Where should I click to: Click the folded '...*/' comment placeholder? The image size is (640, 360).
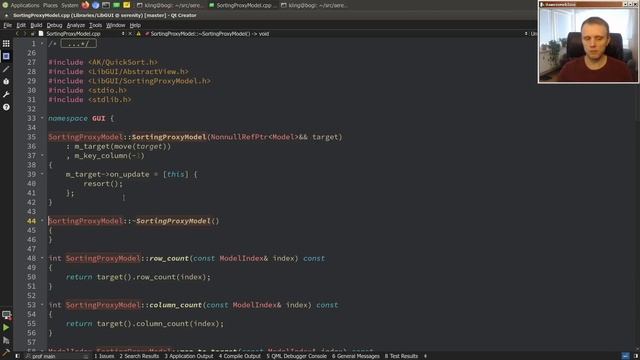point(78,44)
